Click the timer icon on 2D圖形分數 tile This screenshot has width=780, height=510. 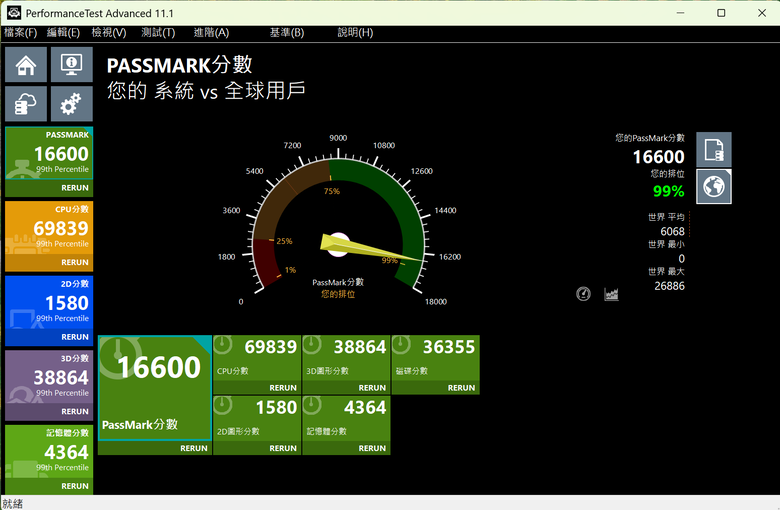point(223,406)
